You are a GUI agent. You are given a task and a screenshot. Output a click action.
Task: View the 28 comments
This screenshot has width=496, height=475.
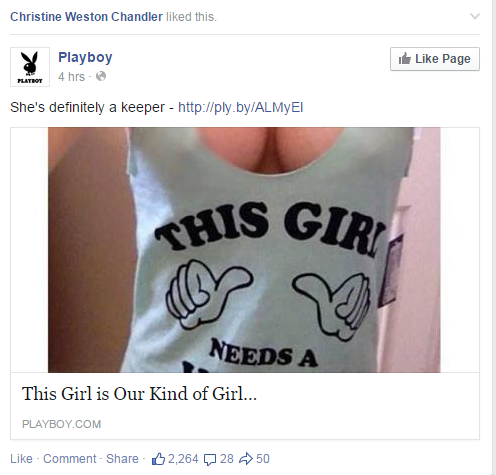point(227,459)
